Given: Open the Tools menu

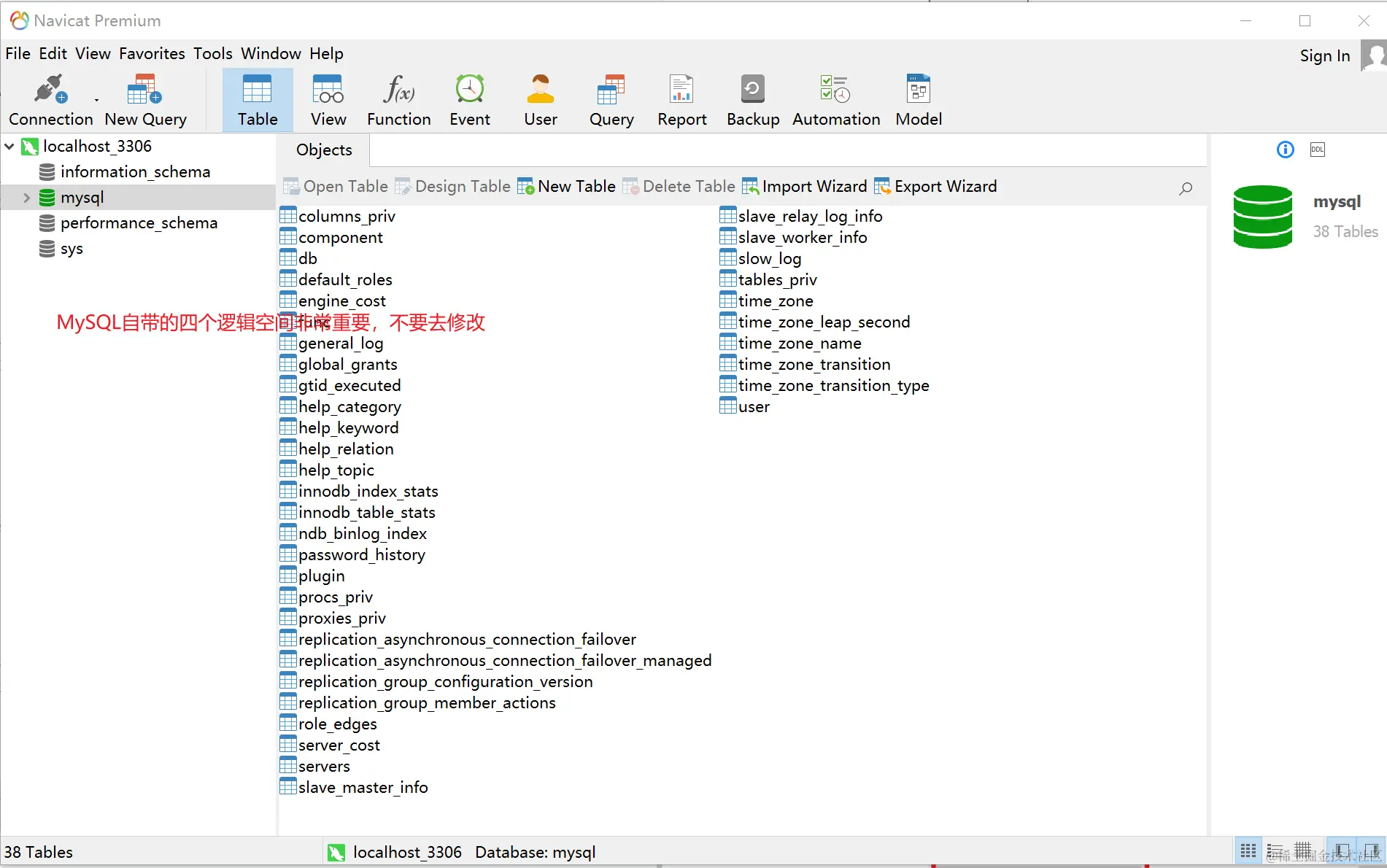Looking at the screenshot, I should 212,53.
